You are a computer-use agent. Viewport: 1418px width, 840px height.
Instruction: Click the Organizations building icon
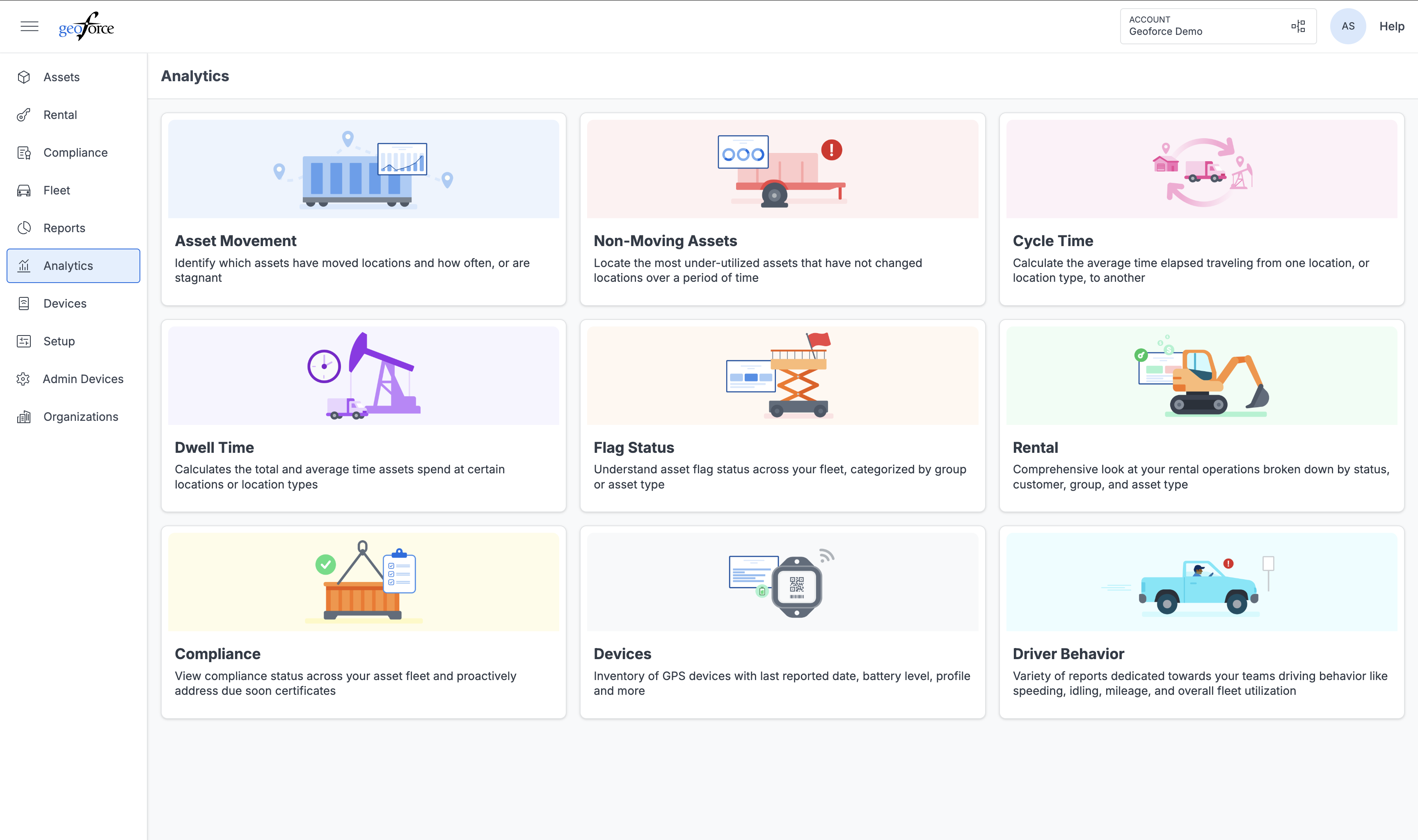click(x=24, y=417)
